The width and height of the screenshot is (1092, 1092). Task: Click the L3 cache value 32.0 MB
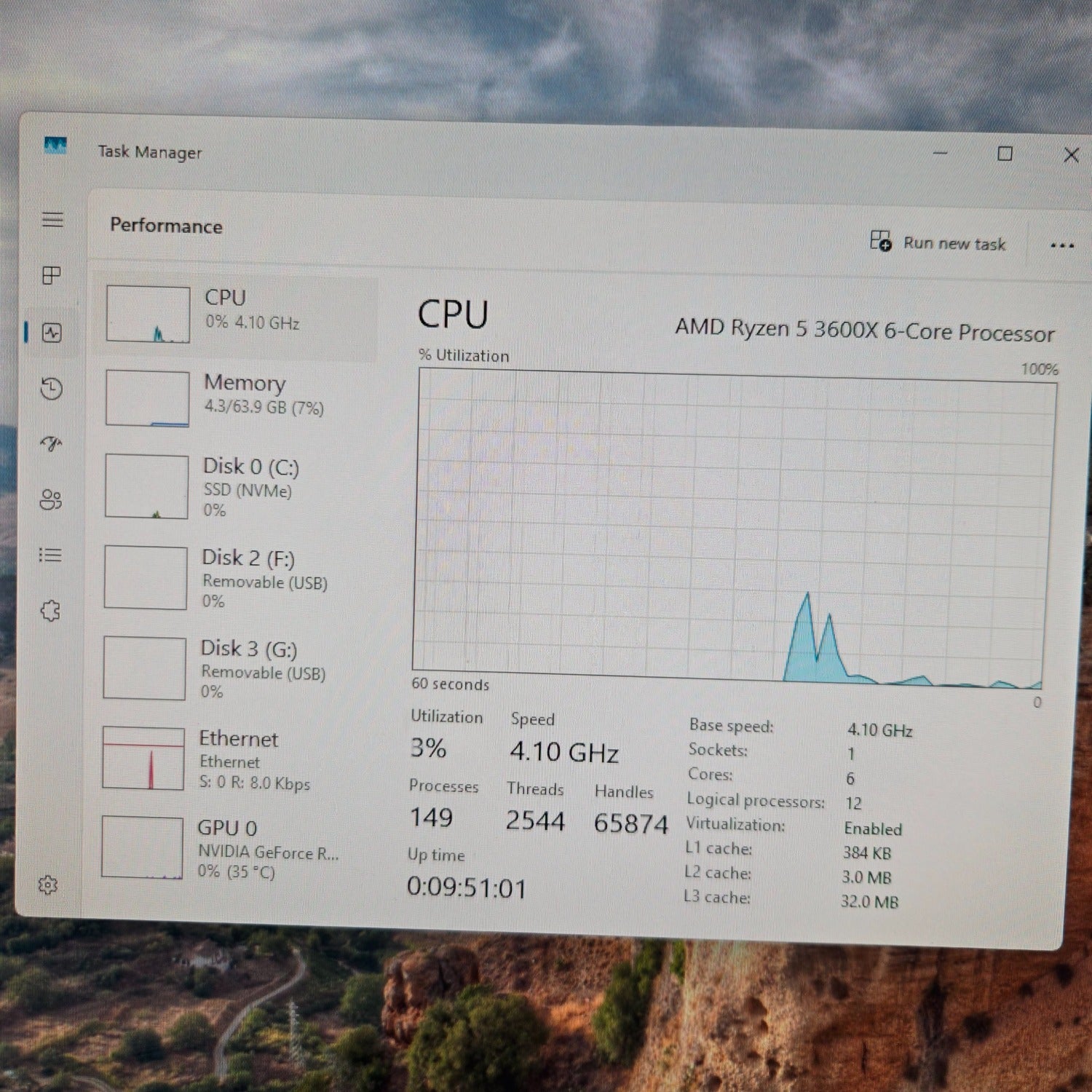[869, 901]
